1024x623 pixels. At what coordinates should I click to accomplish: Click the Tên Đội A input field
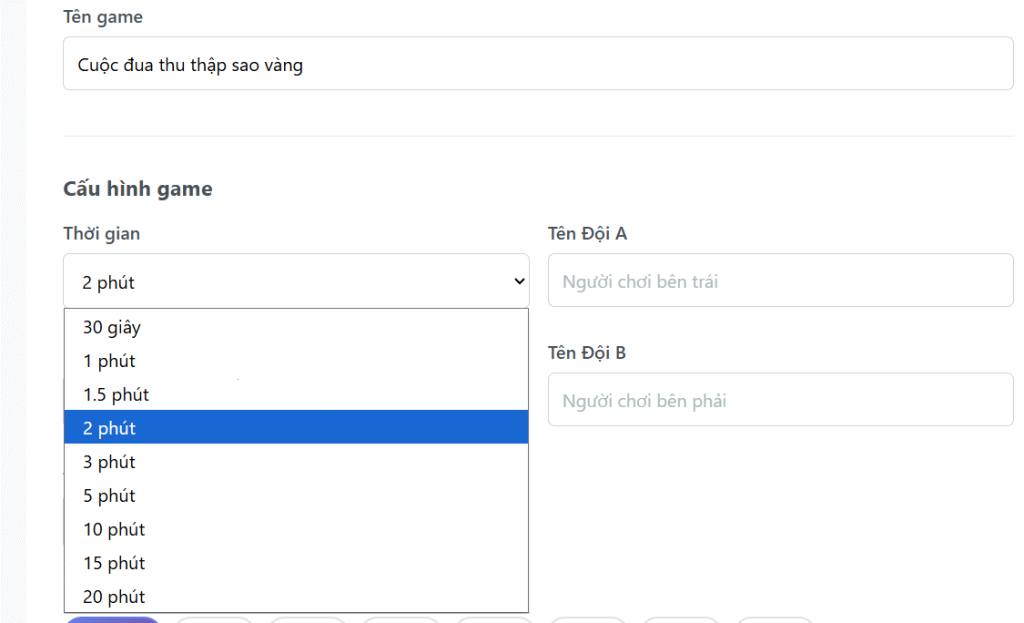click(780, 281)
